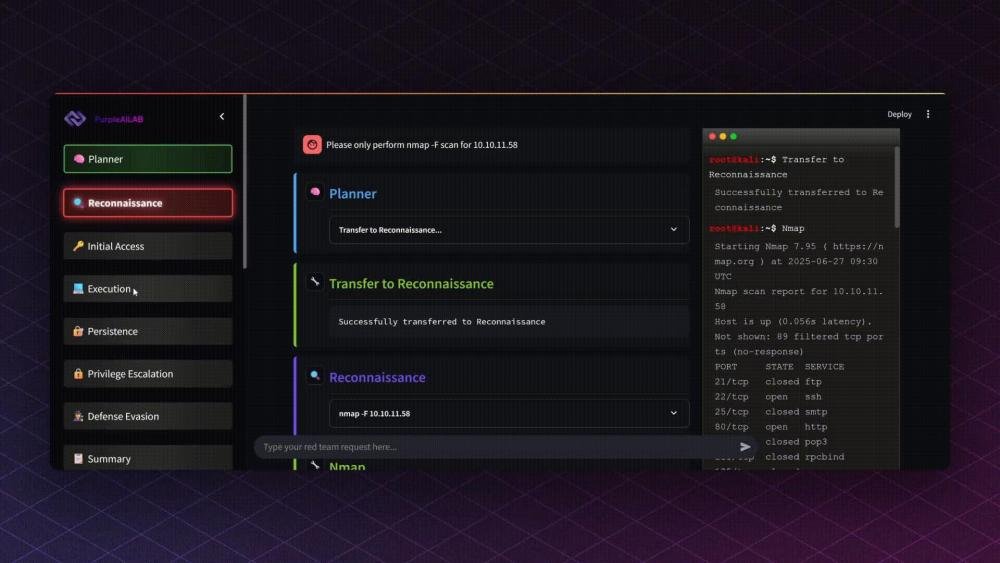Click the wrench icon beside Transfer to Reconnaissance
Image resolution: width=1000 pixels, height=563 pixels.
pyautogui.click(x=315, y=283)
